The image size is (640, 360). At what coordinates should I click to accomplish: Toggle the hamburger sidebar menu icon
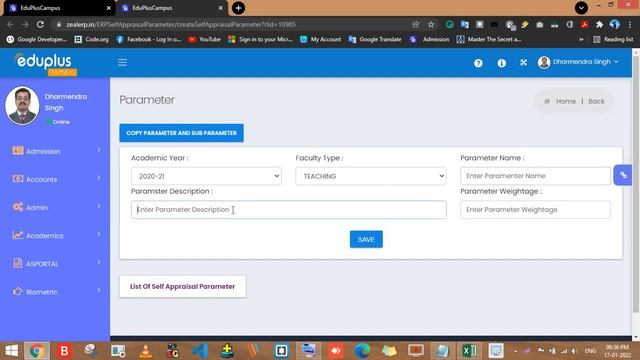point(122,62)
